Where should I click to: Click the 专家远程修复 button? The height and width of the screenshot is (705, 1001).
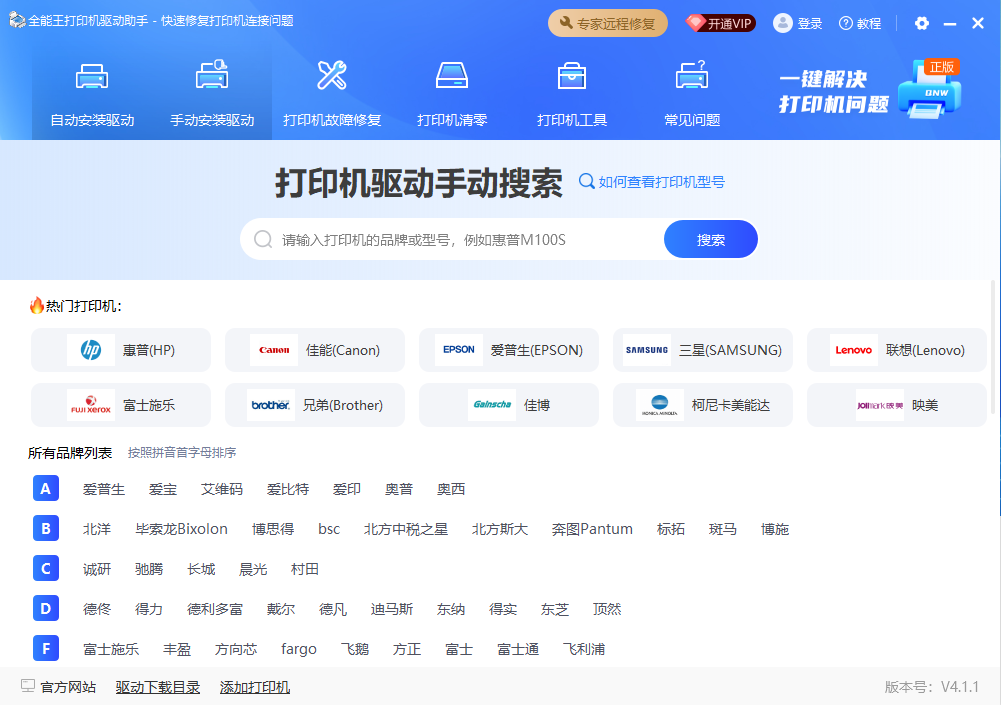click(607, 23)
